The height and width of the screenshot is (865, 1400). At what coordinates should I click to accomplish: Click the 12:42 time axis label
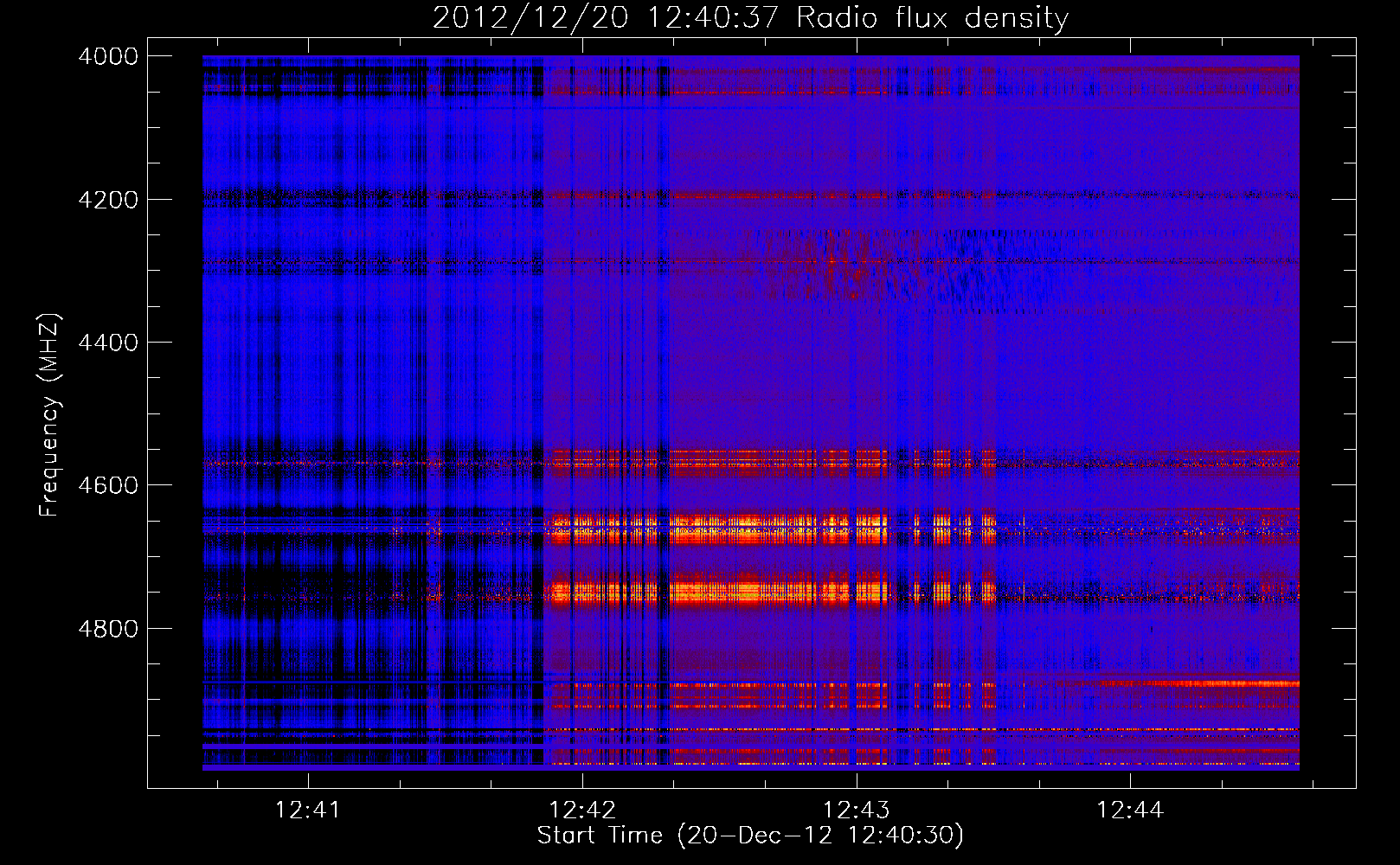pos(582,811)
